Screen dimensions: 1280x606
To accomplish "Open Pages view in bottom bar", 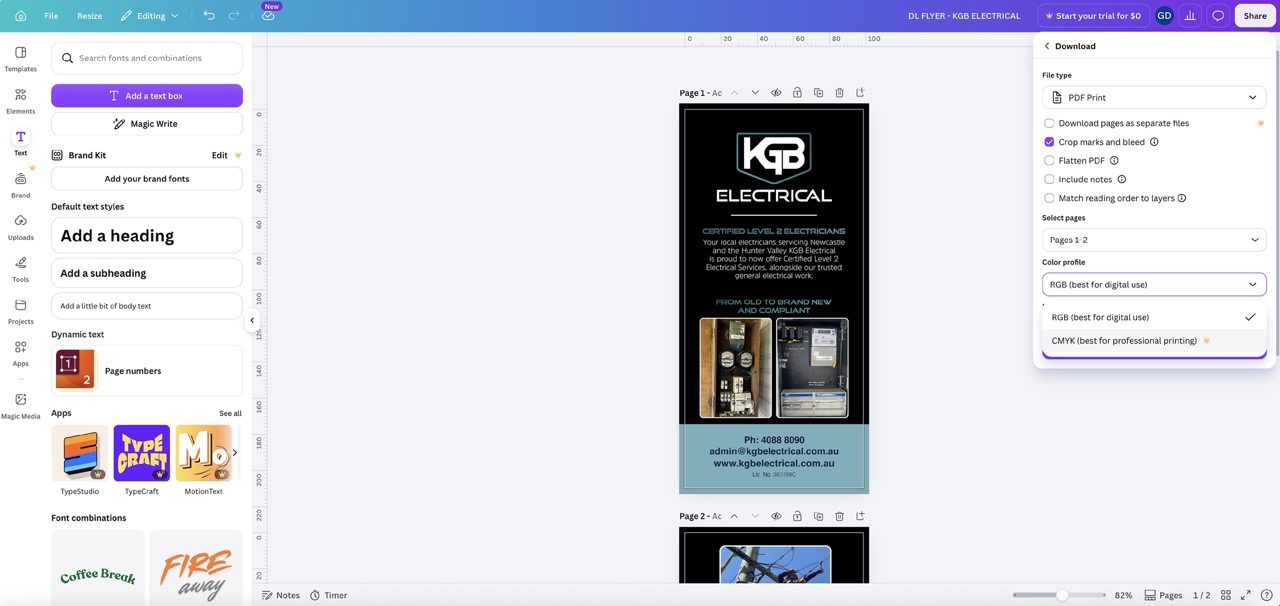I will (x=1163, y=595).
